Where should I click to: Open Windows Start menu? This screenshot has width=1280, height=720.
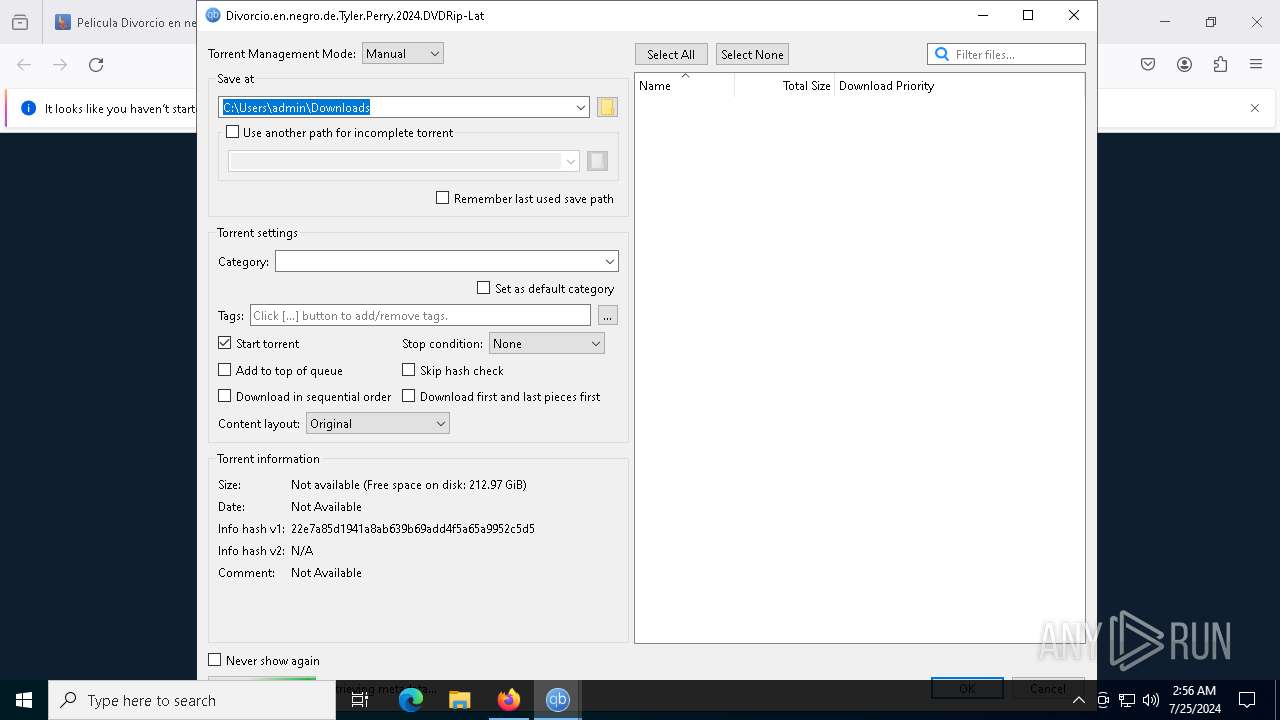24,700
